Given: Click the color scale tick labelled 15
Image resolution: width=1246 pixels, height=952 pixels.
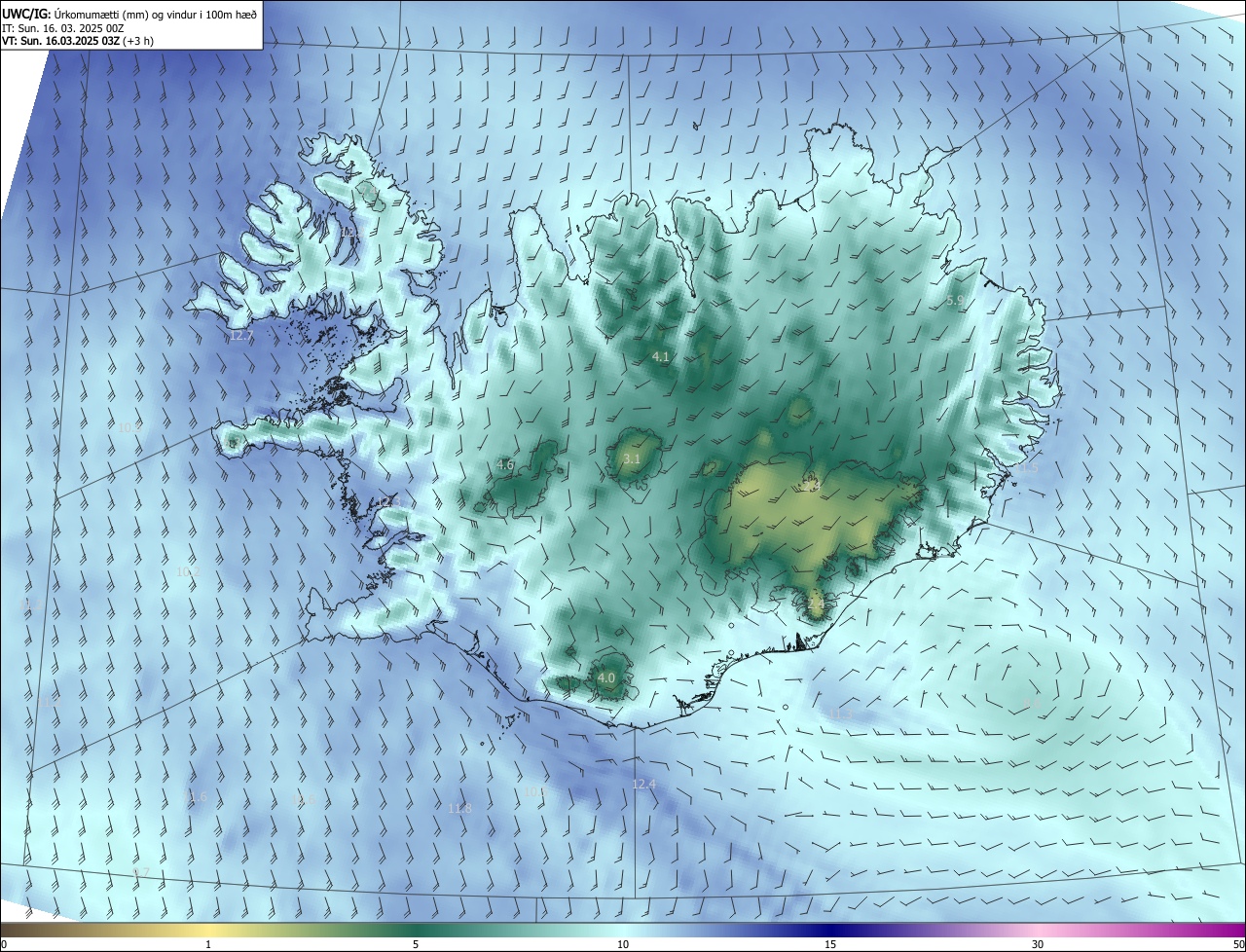Looking at the screenshot, I should click(830, 945).
